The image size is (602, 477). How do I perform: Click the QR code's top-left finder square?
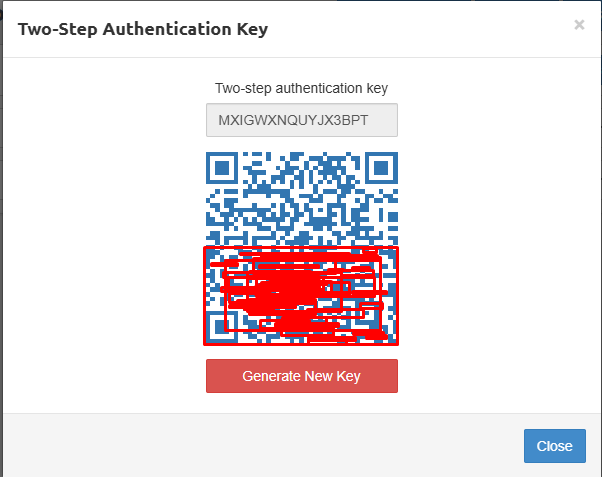(x=222, y=168)
